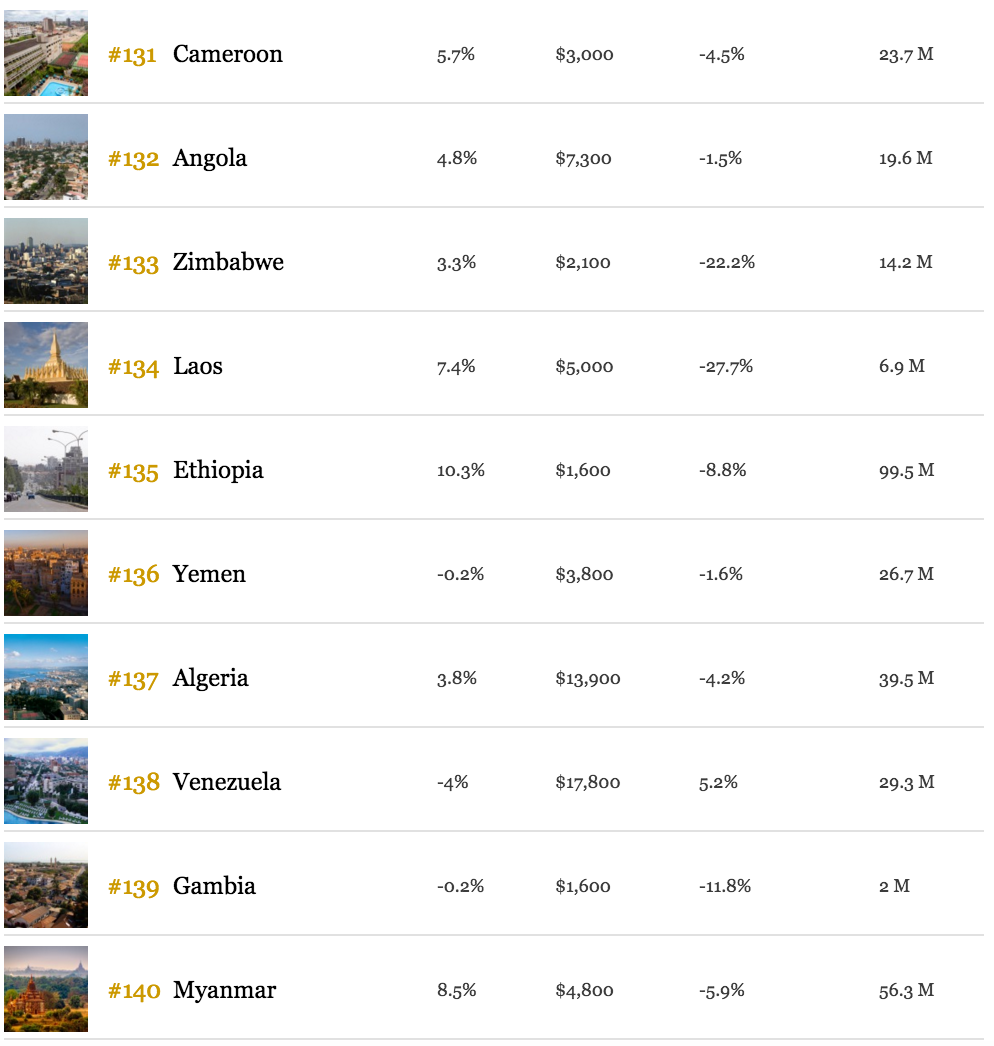Open the Myanmar country name link
This screenshot has height=1046, width=994.
coord(225,991)
